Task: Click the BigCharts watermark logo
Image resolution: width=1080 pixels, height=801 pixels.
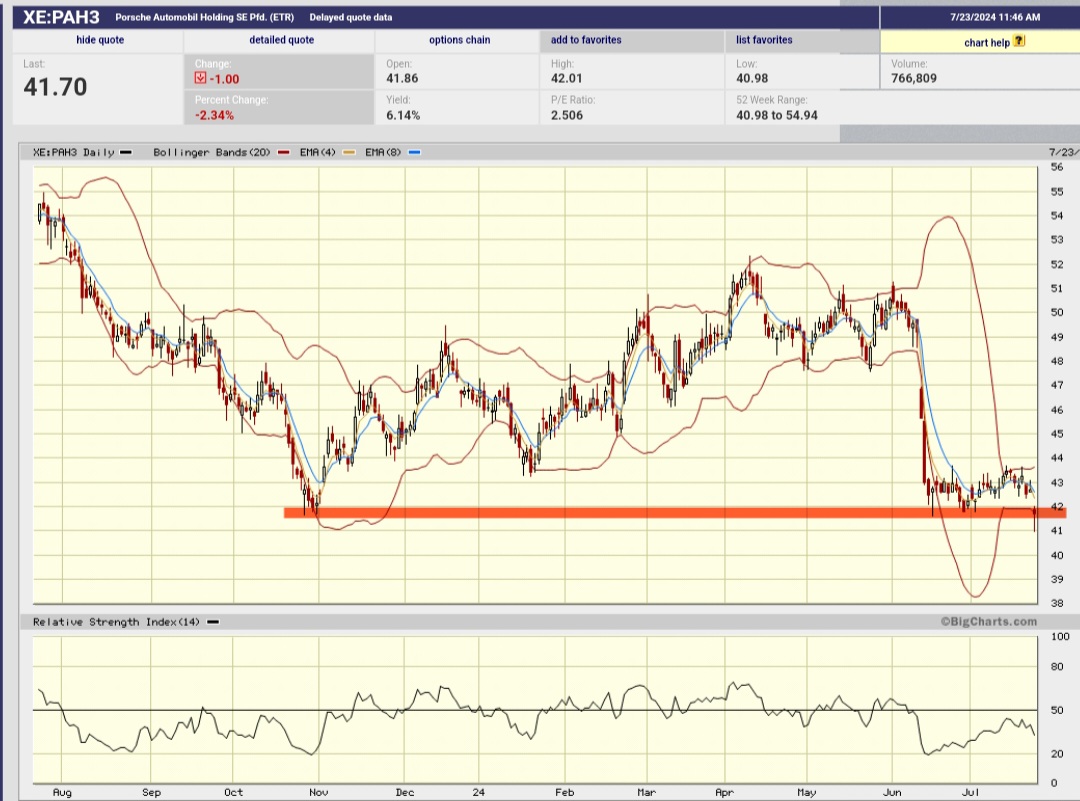Action: [x=991, y=621]
